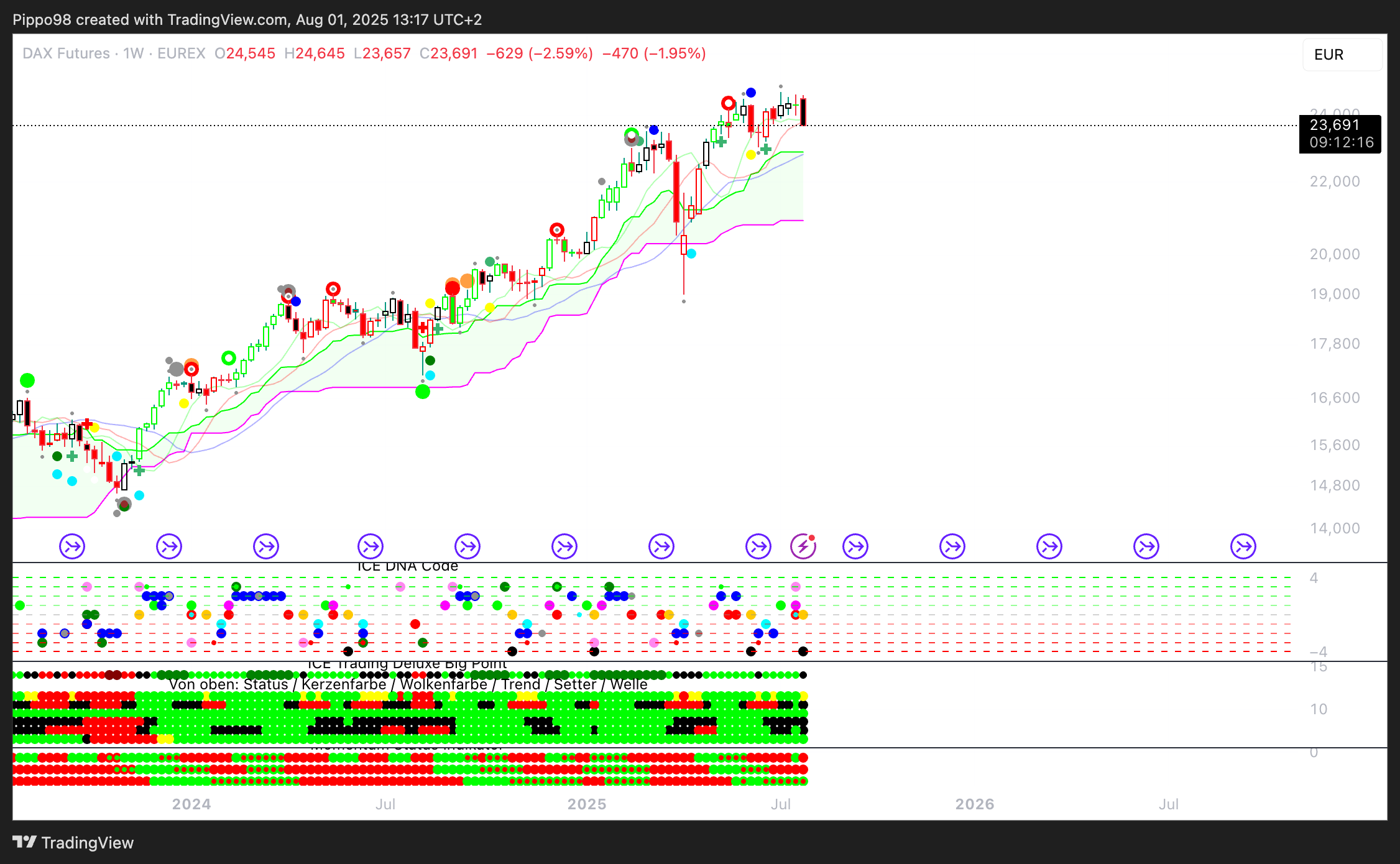Viewport: 1400px width, 864px height.
Task: Click cyan dot beside the April 2025 low candle
Action: click(691, 254)
